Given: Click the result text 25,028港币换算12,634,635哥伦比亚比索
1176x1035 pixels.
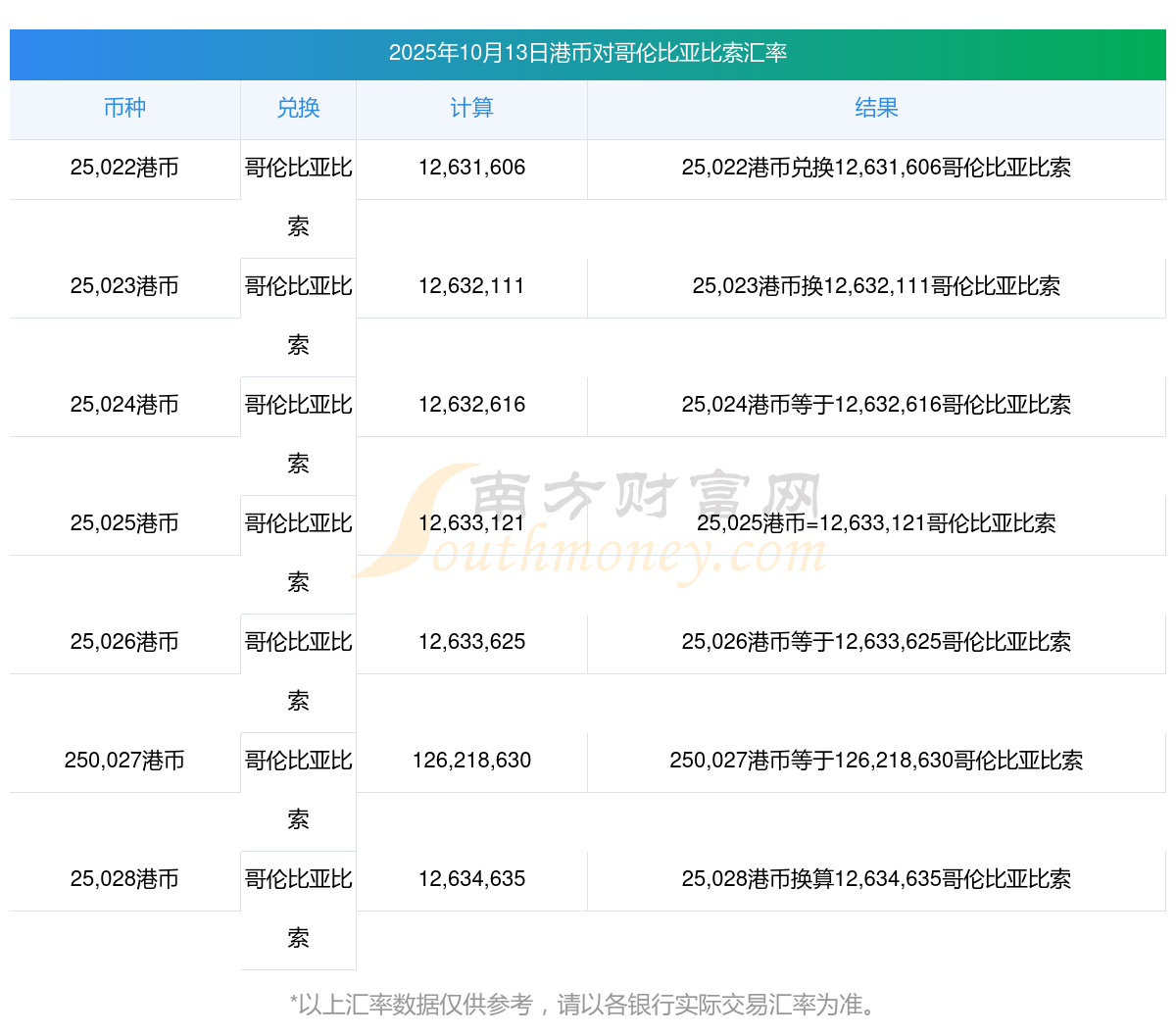Looking at the screenshot, I should (x=876, y=879).
